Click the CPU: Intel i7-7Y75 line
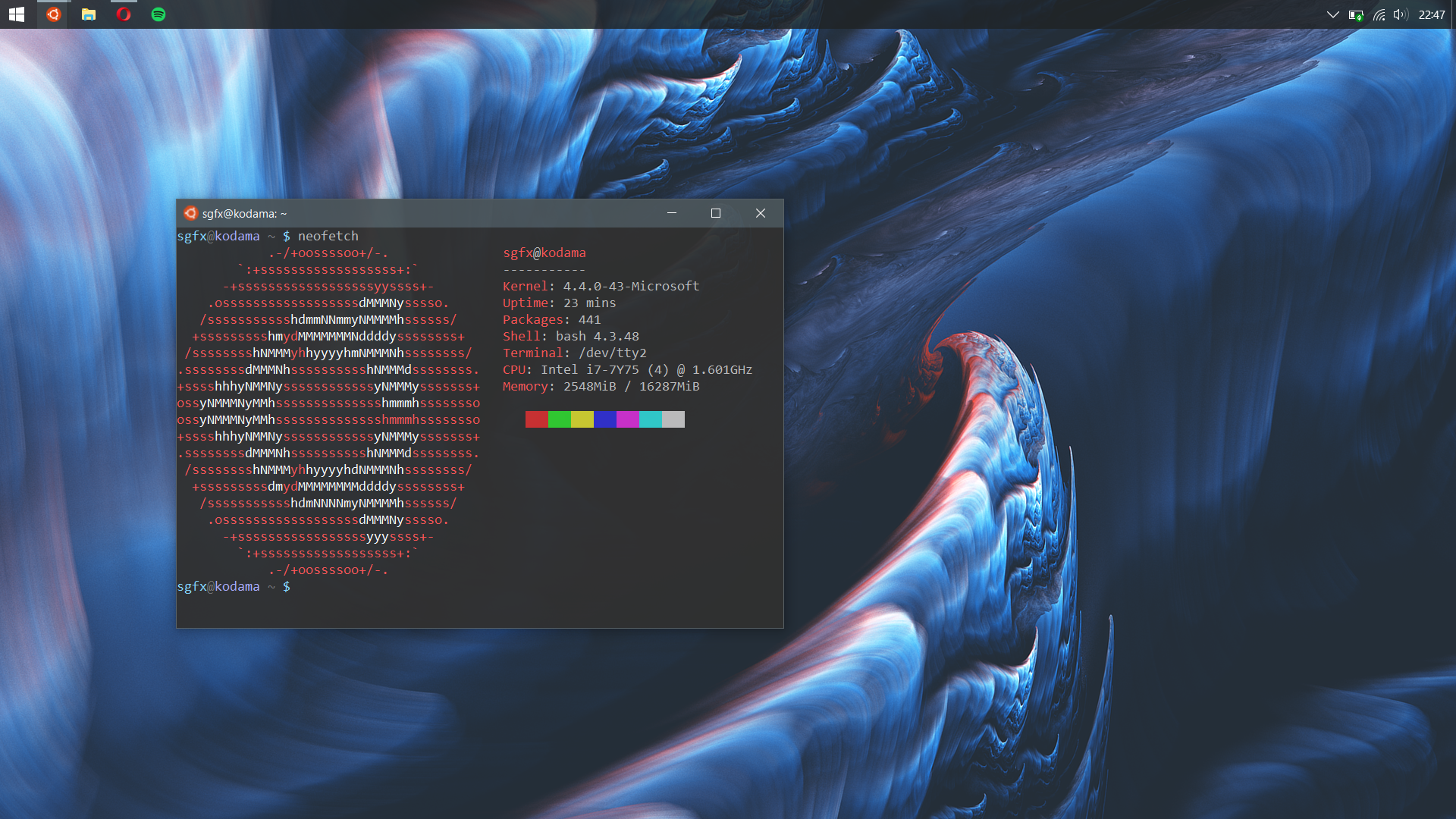 click(628, 369)
